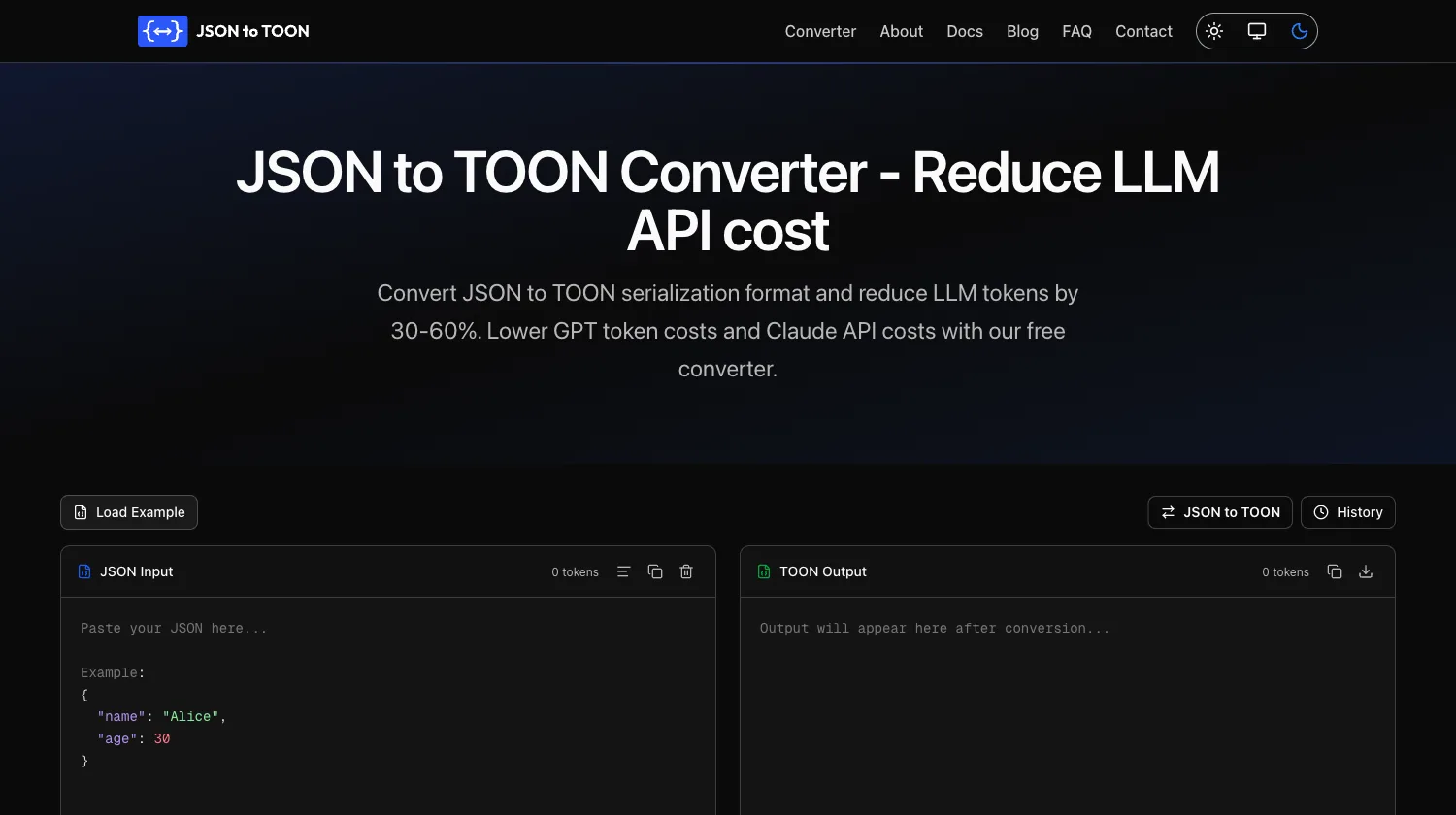Image resolution: width=1456 pixels, height=815 pixels.
Task: Click JSON Input token count label
Action: point(575,572)
